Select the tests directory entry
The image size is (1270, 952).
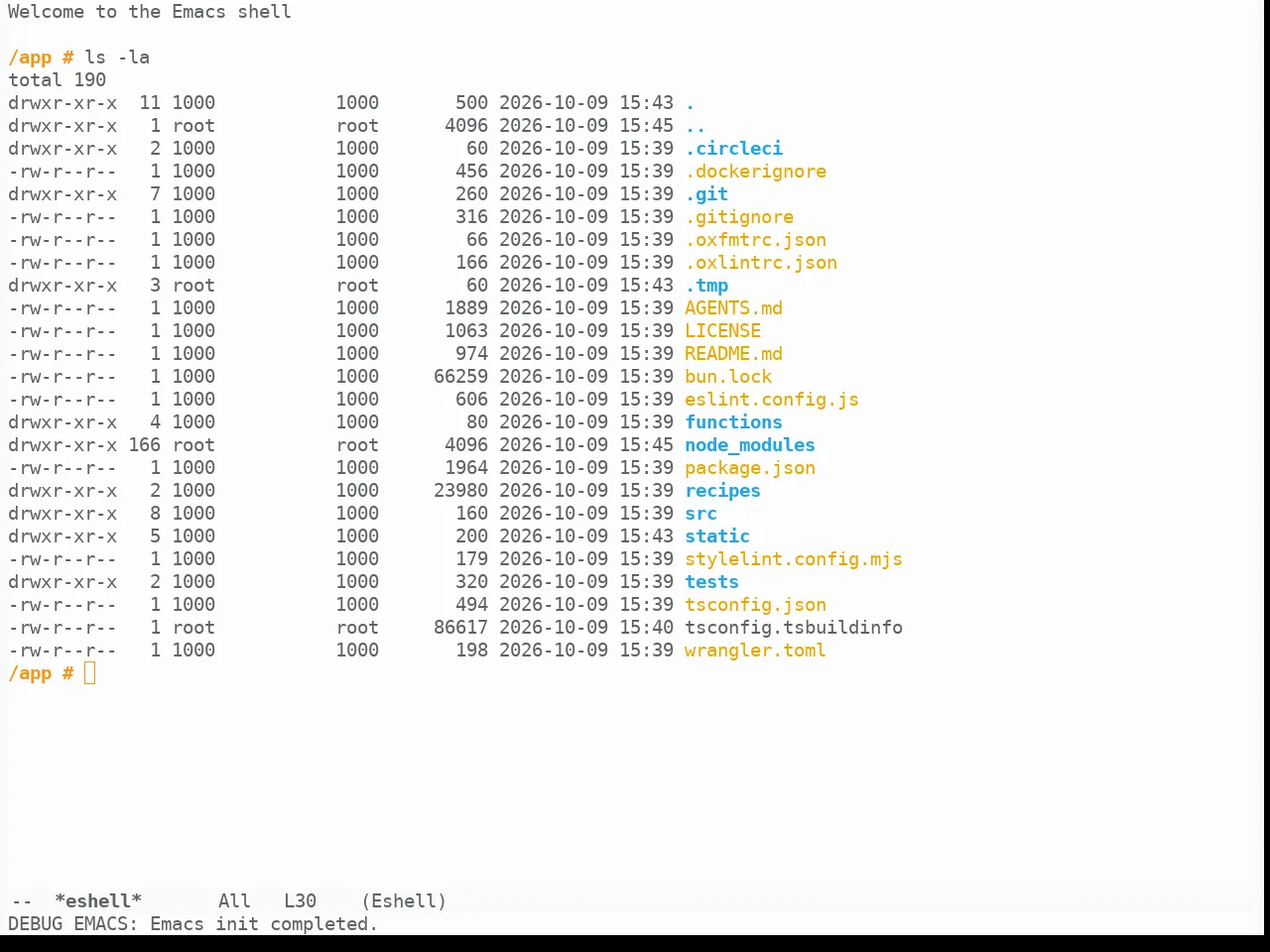[x=711, y=582]
